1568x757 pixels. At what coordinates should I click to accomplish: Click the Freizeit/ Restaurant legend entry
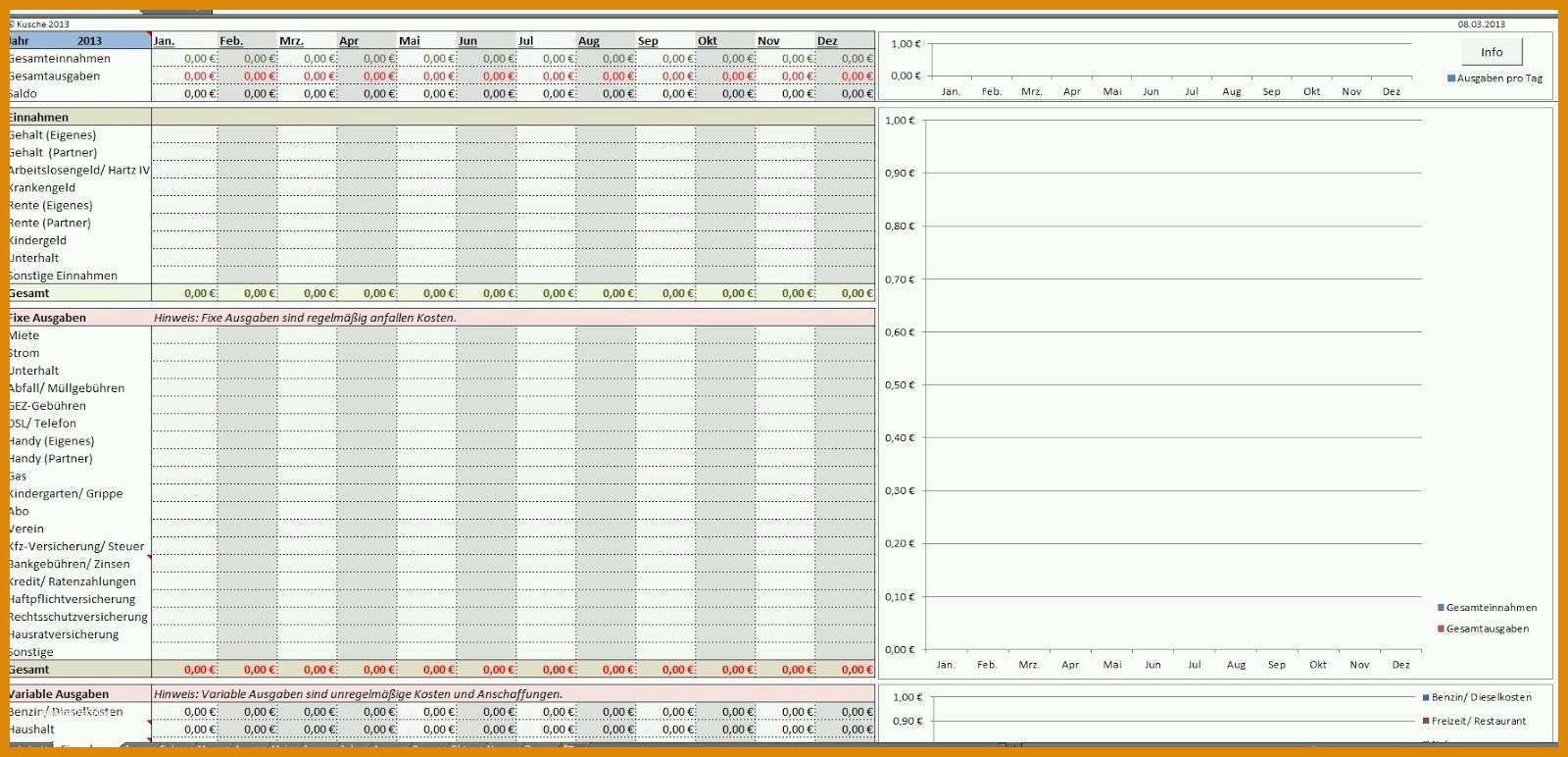[x=1474, y=721]
